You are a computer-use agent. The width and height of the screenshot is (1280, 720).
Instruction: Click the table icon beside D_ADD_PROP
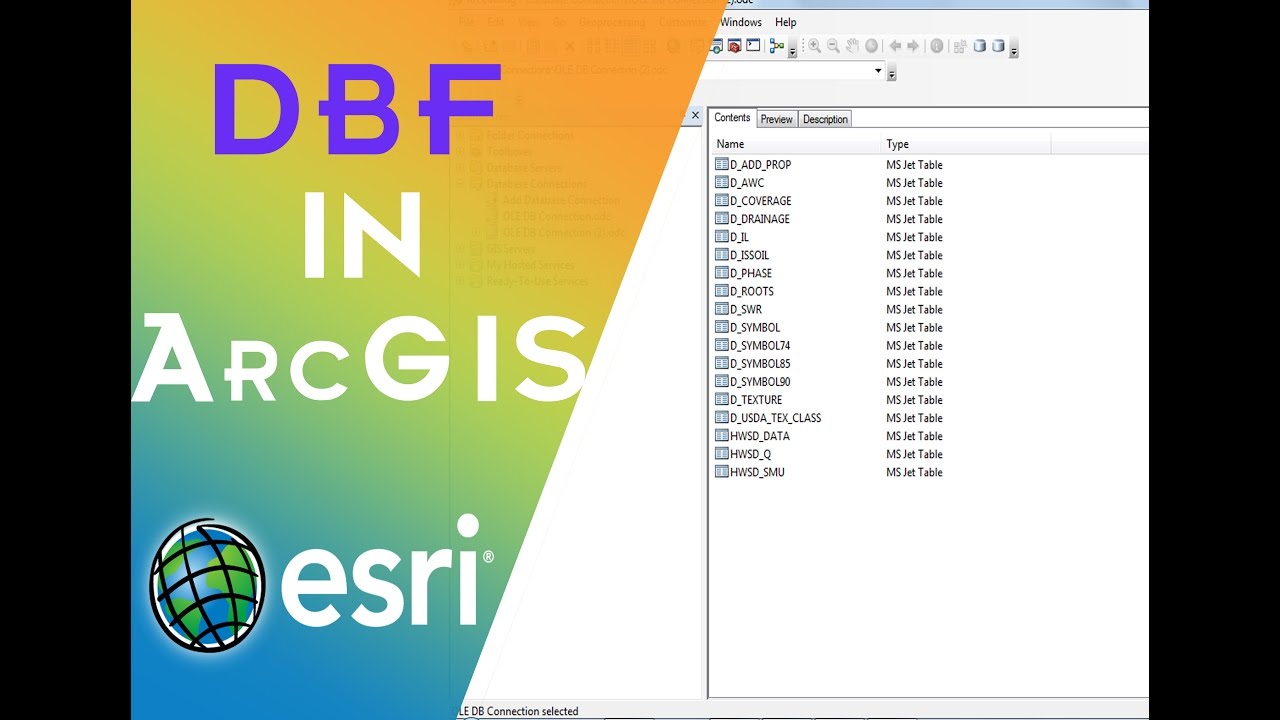coord(722,165)
